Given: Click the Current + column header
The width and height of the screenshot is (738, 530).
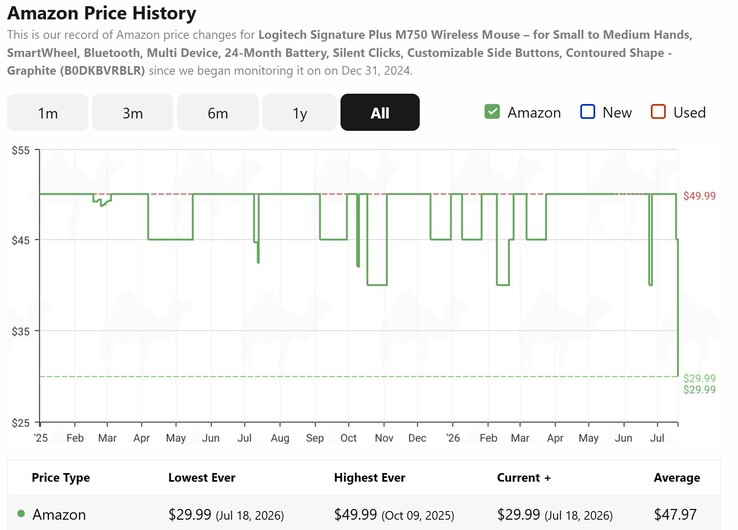Looking at the screenshot, I should (524, 477).
